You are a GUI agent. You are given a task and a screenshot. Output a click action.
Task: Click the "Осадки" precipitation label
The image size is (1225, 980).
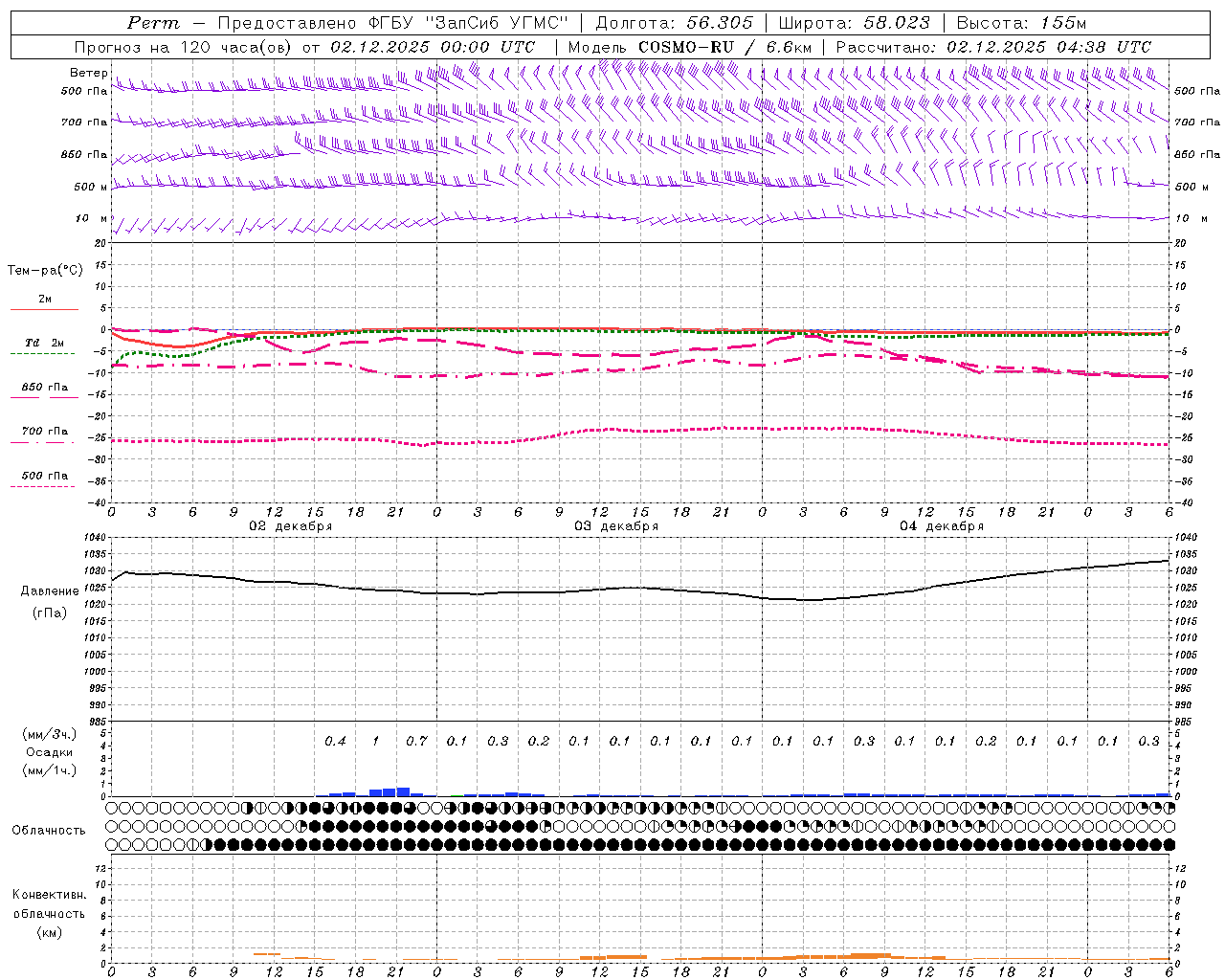(x=50, y=752)
